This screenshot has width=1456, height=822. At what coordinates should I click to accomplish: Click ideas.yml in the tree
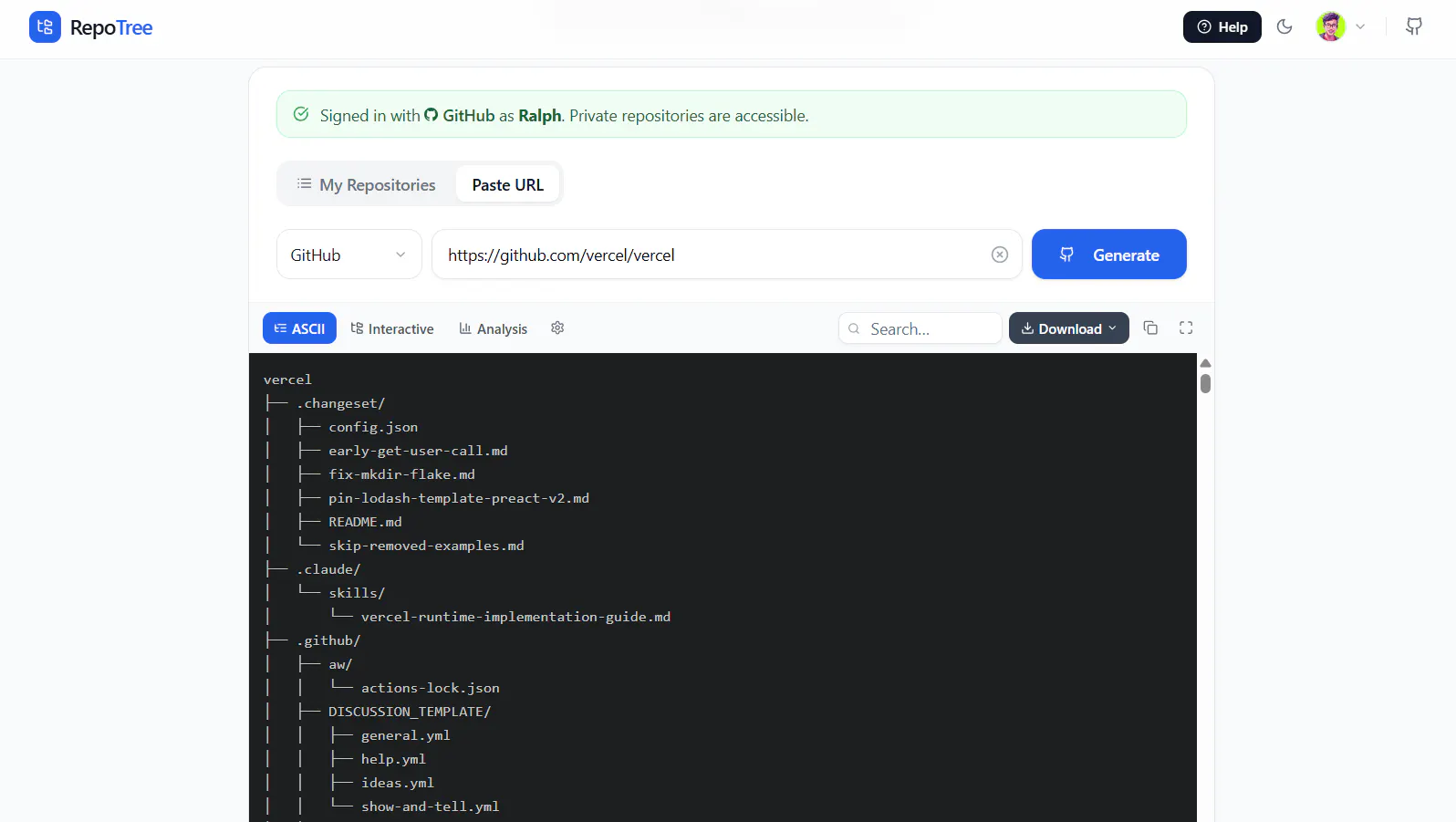pos(398,783)
